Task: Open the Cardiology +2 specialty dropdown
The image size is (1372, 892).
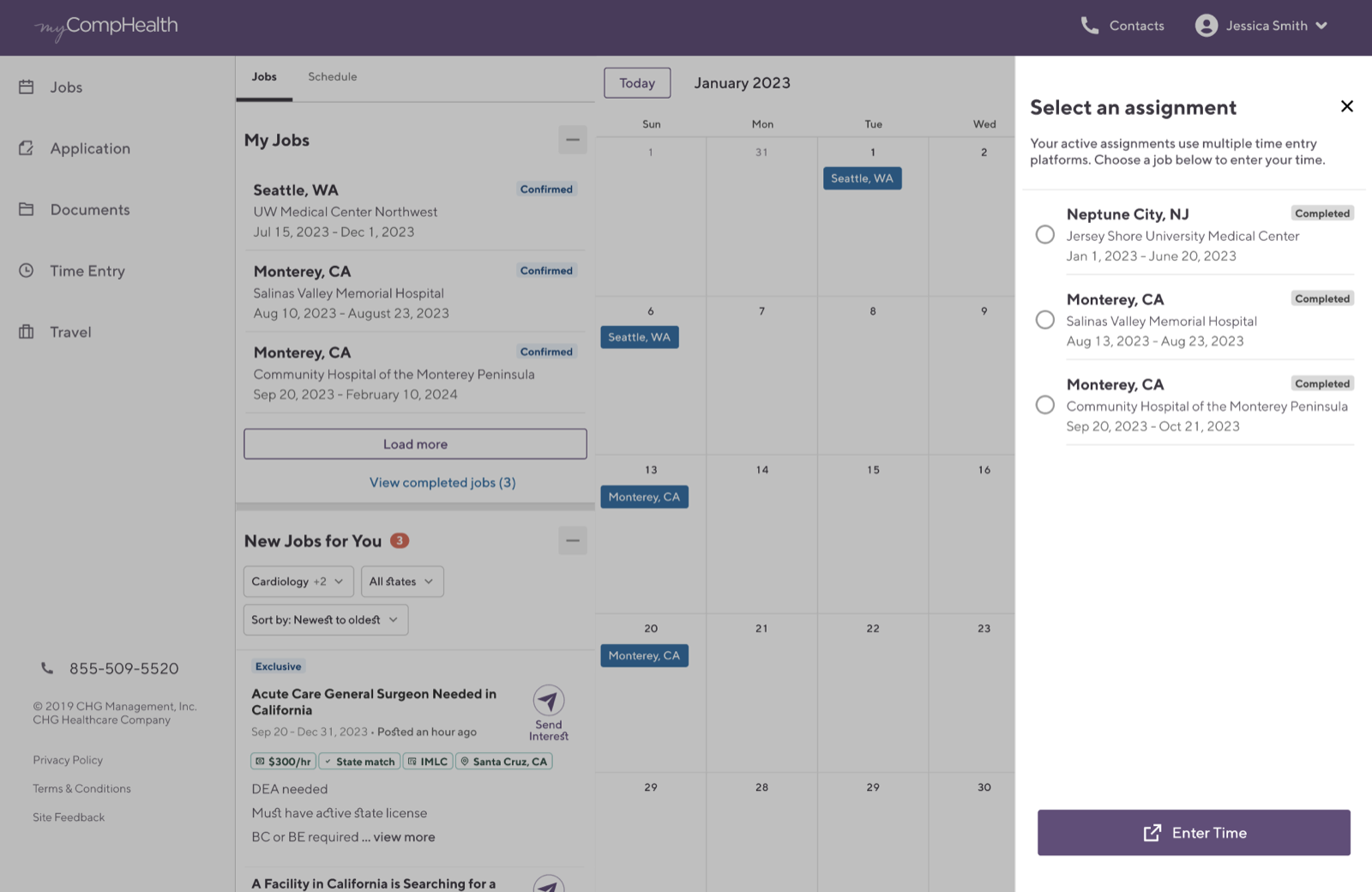Action: (x=298, y=582)
